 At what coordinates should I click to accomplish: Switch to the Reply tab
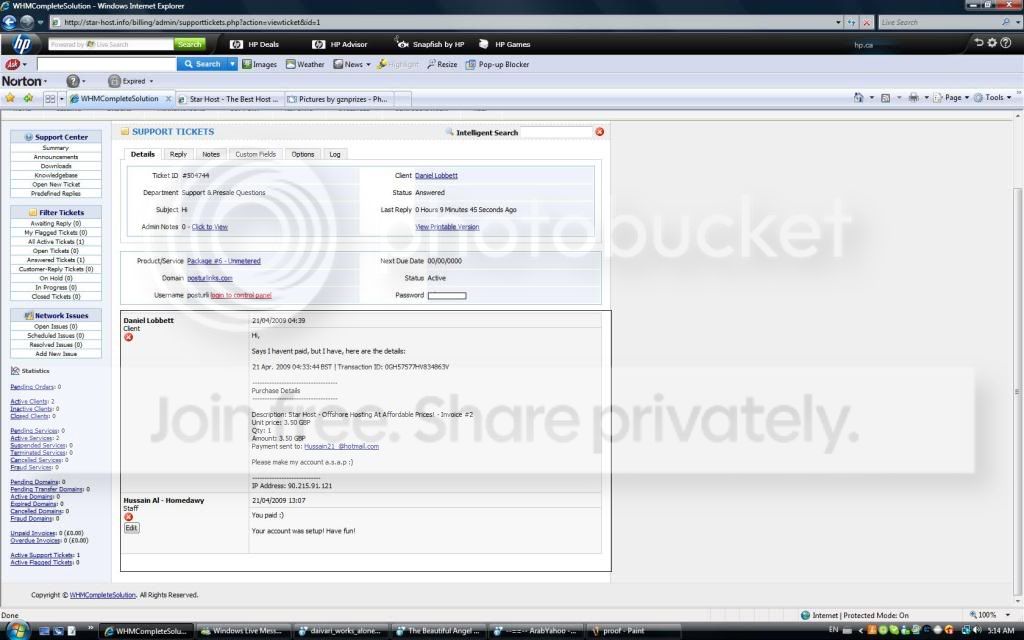pos(178,155)
